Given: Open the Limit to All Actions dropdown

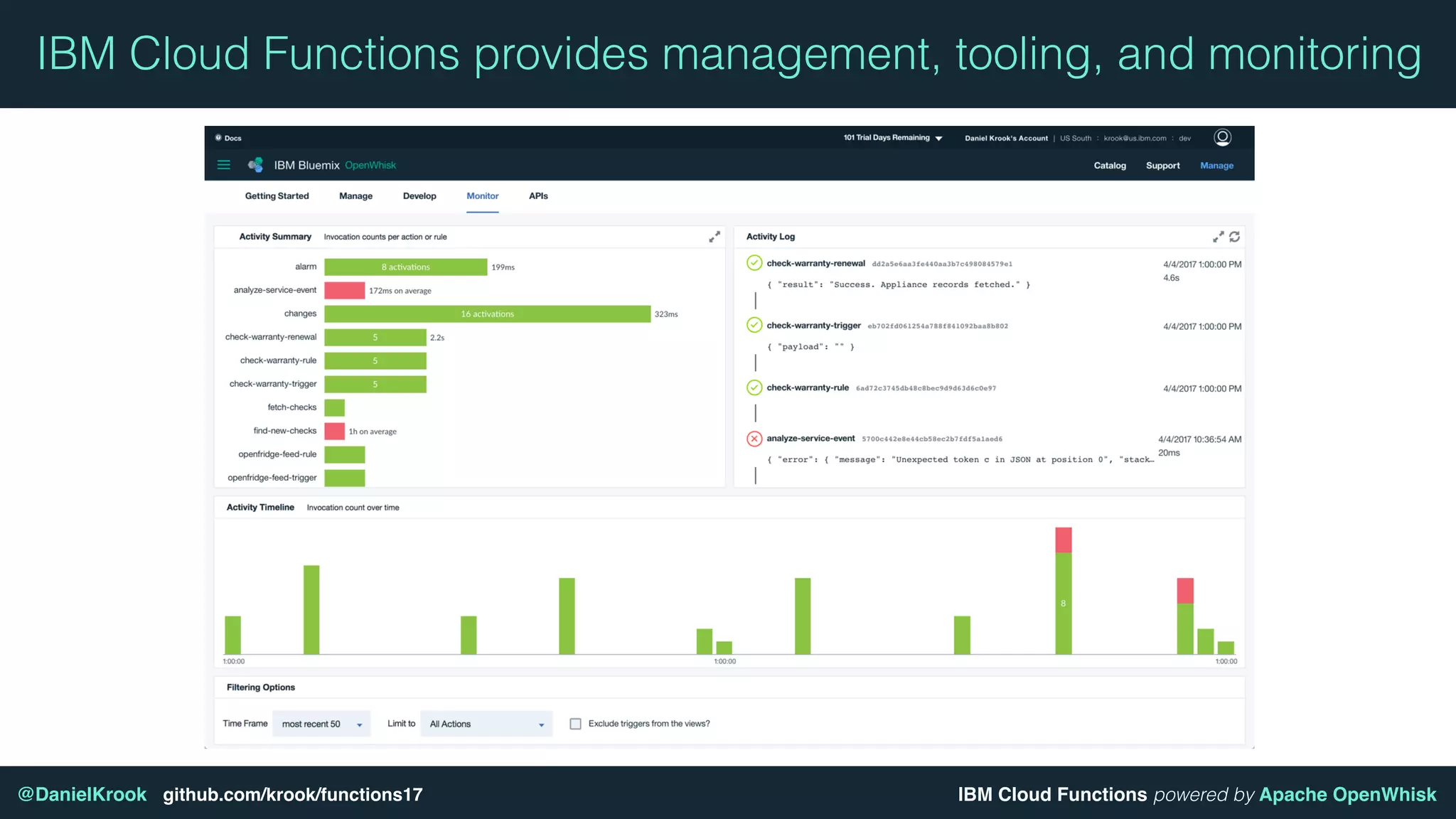Looking at the screenshot, I should click(486, 724).
